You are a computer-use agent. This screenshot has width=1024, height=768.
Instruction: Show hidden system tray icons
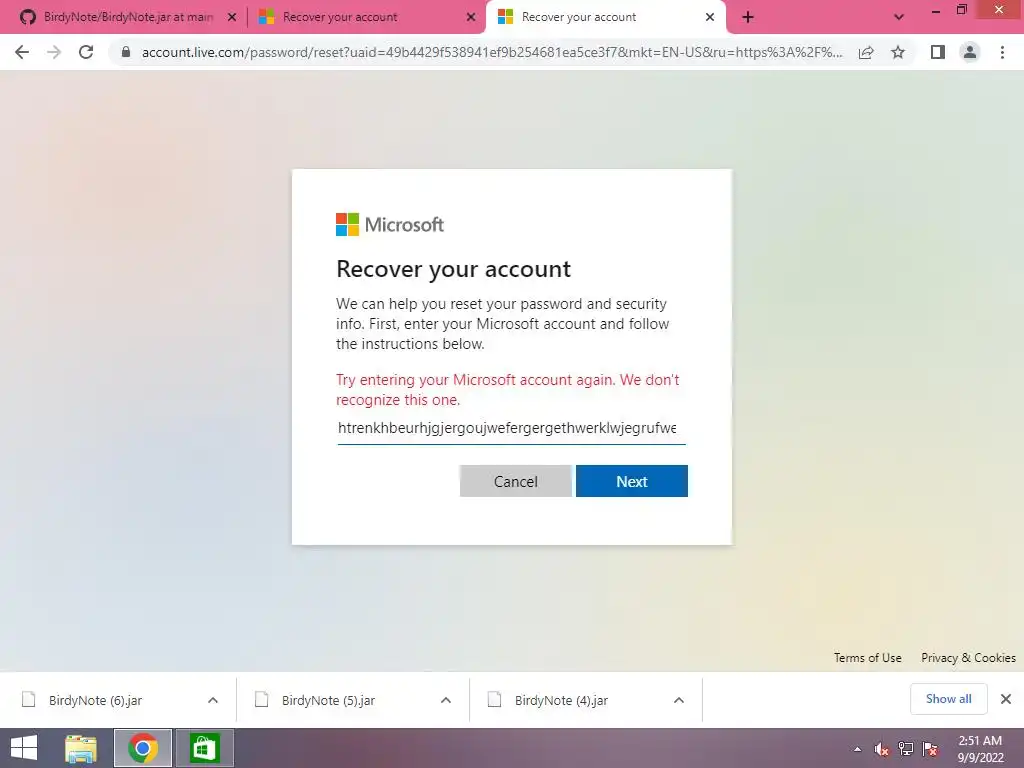857,749
